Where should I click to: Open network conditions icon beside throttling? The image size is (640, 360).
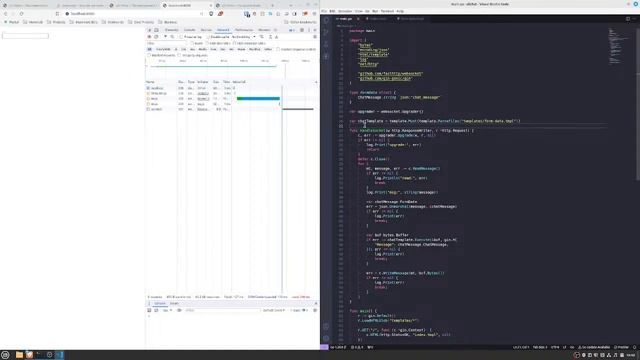coord(262,37)
